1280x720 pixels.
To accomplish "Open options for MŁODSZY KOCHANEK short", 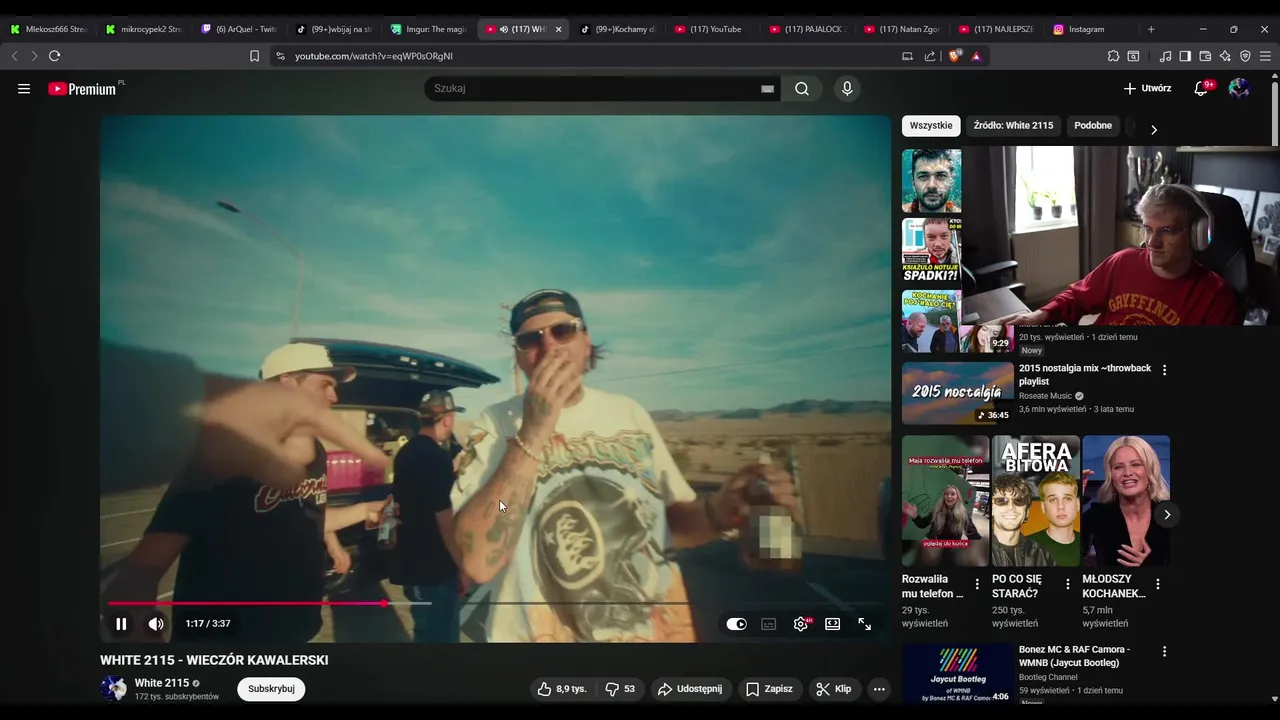I will click(1158, 584).
